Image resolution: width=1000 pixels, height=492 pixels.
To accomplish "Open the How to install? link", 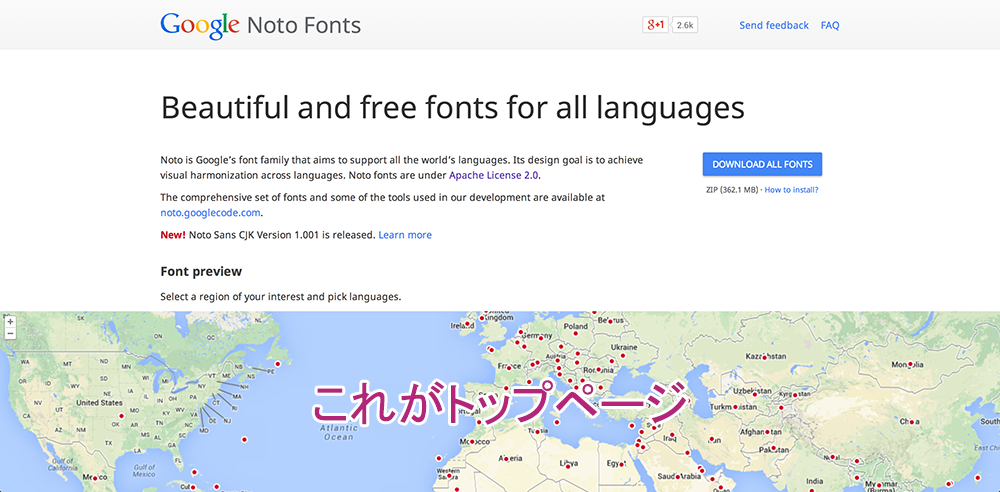I will (x=791, y=190).
